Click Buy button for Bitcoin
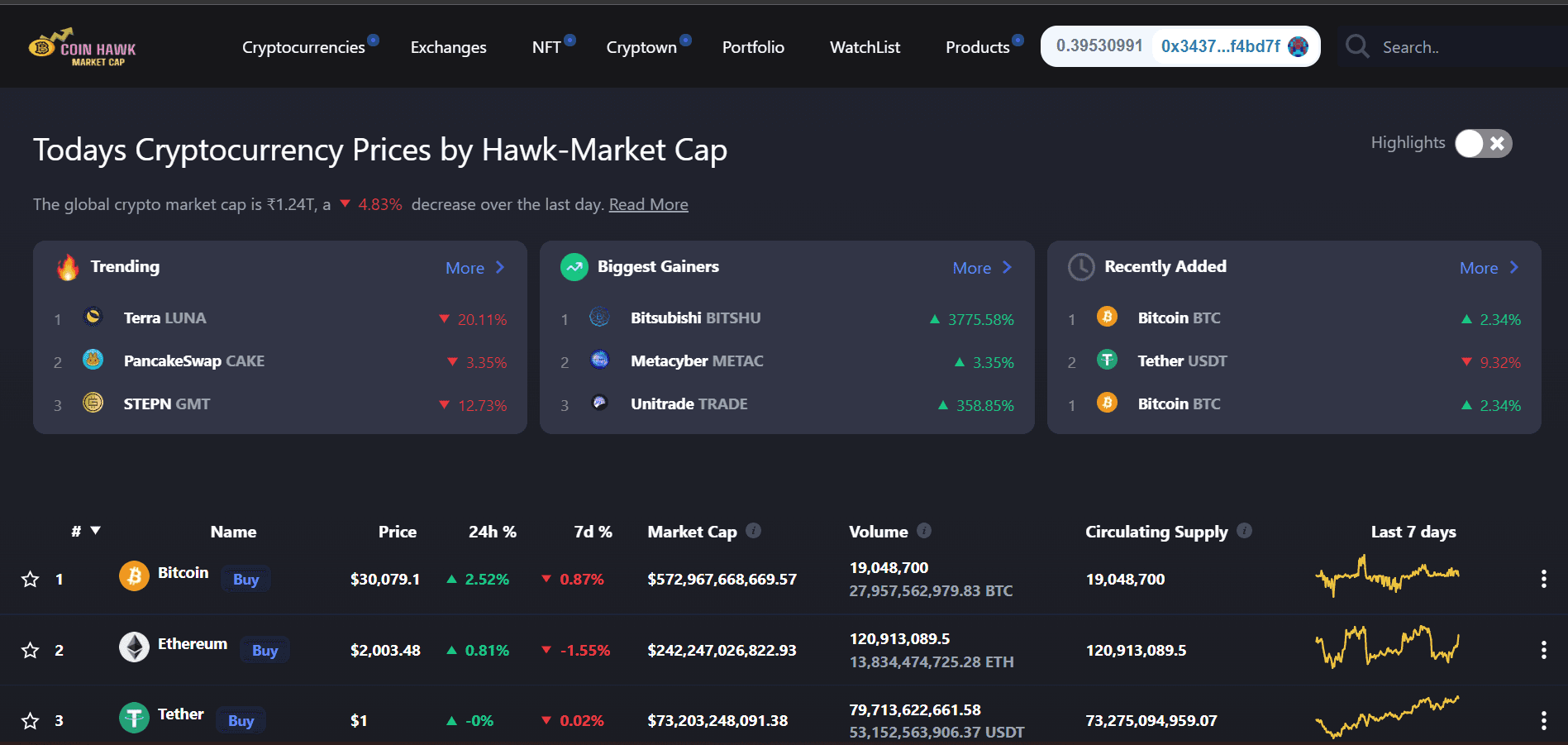 (246, 579)
